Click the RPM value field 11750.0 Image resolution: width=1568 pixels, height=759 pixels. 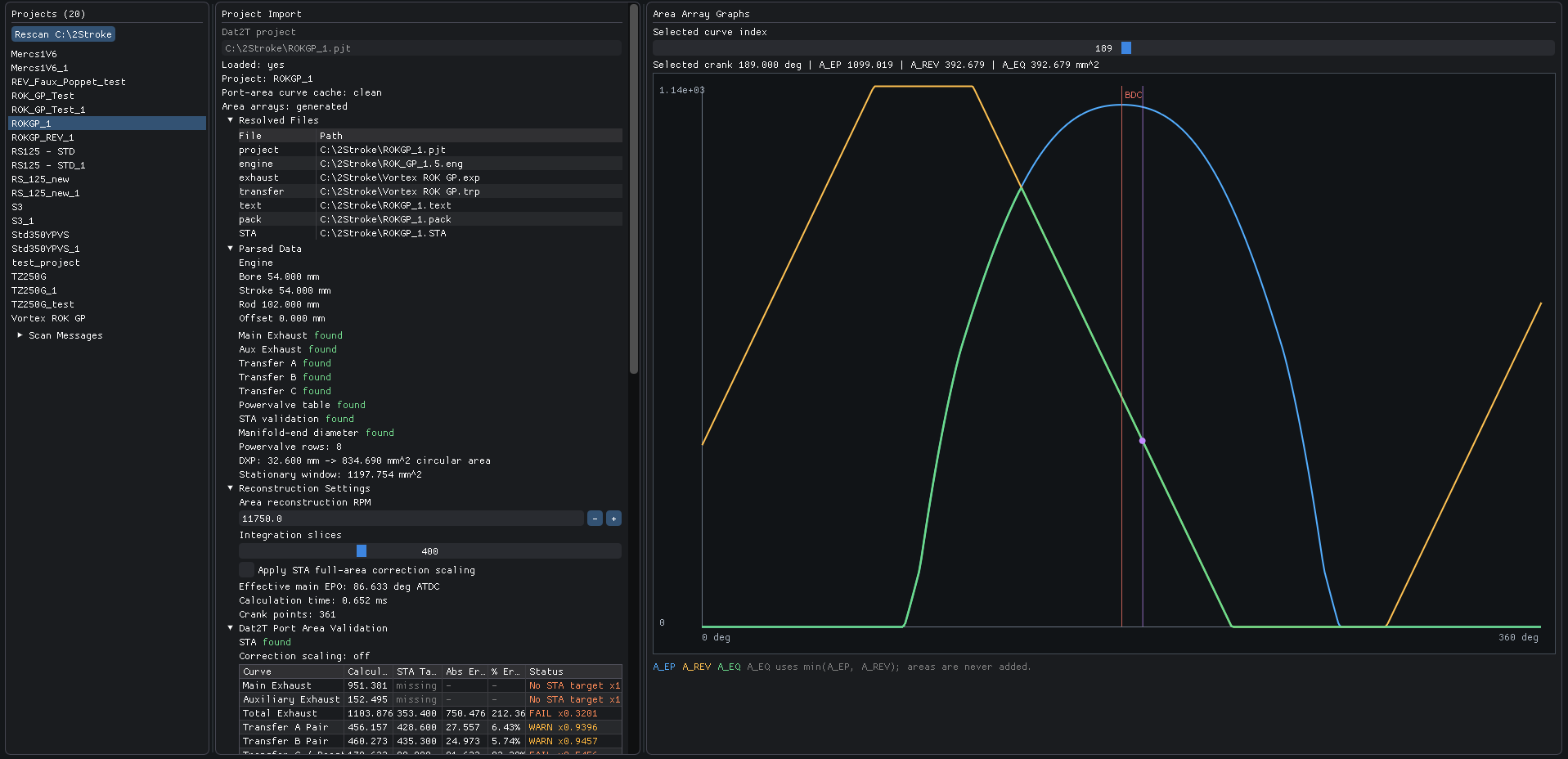click(411, 519)
